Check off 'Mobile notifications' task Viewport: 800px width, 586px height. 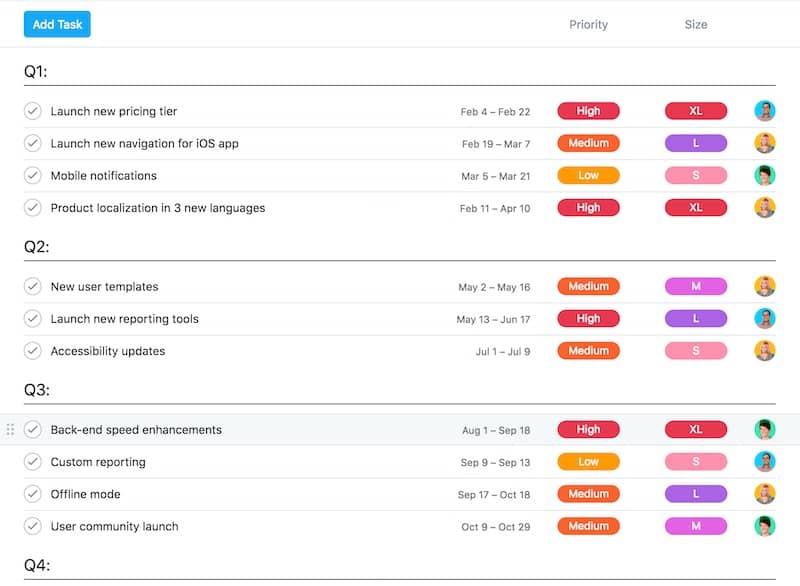point(33,176)
